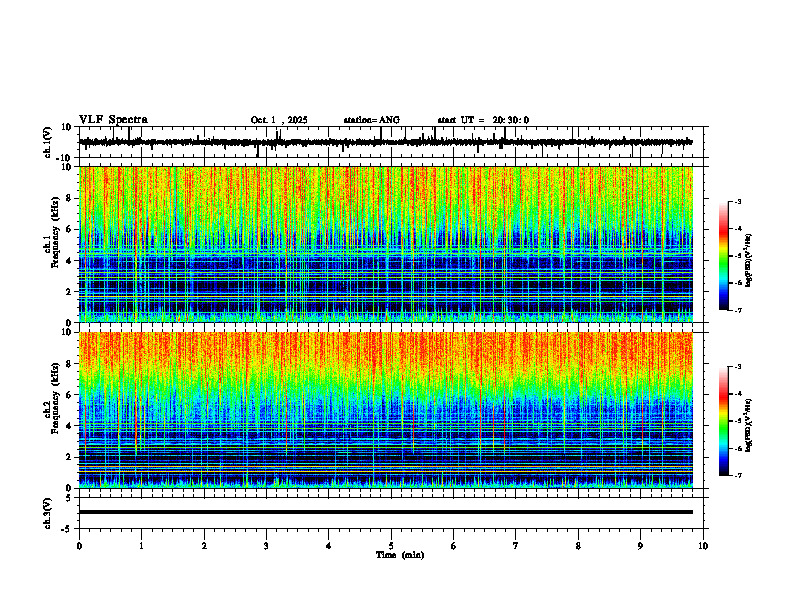Click time axis tick label "9"

click(640, 546)
